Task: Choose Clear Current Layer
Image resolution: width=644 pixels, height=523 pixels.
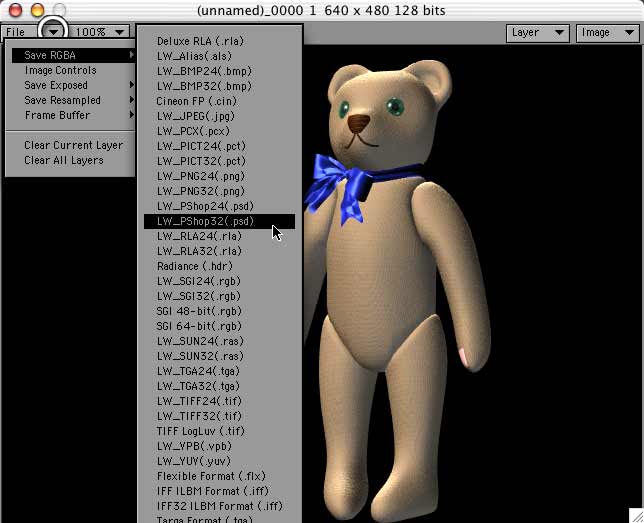Action: pos(73,145)
